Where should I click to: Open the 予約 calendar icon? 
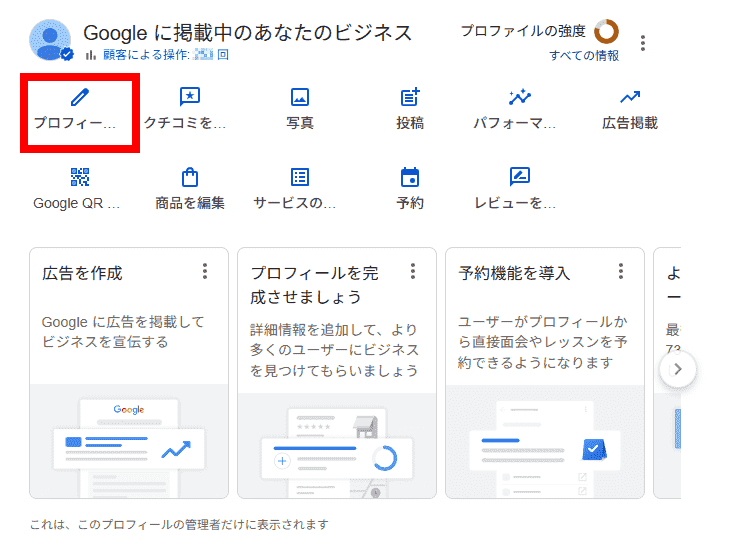click(x=410, y=177)
